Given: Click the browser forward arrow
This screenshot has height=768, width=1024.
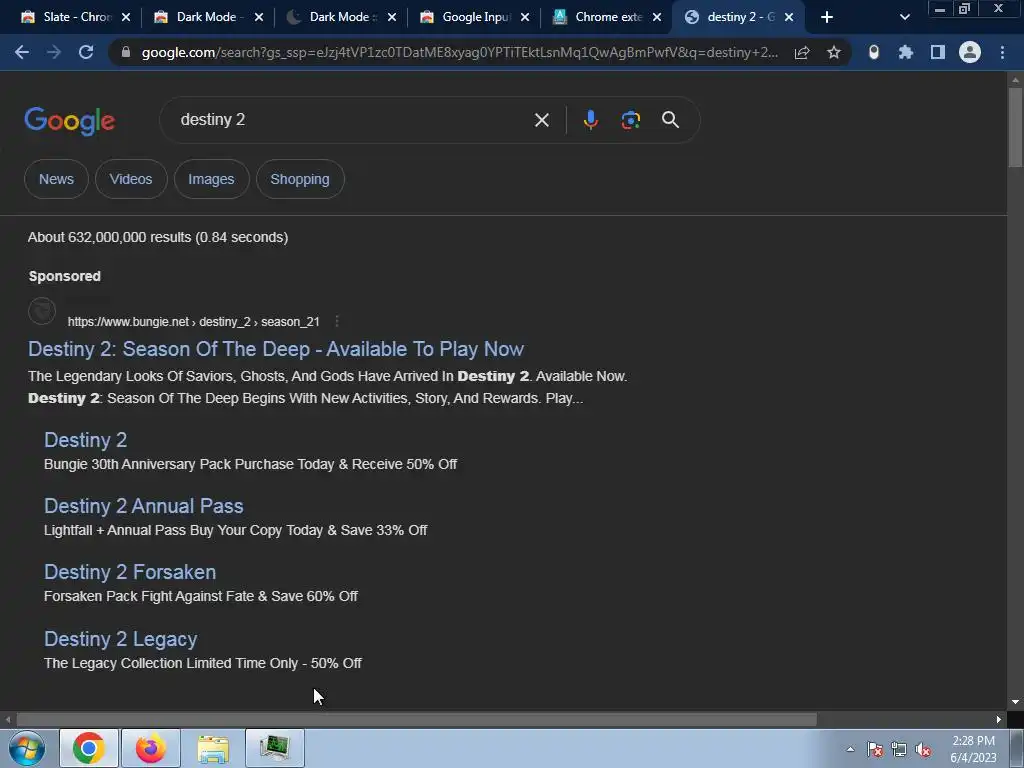Looking at the screenshot, I should pyautogui.click(x=54, y=52).
